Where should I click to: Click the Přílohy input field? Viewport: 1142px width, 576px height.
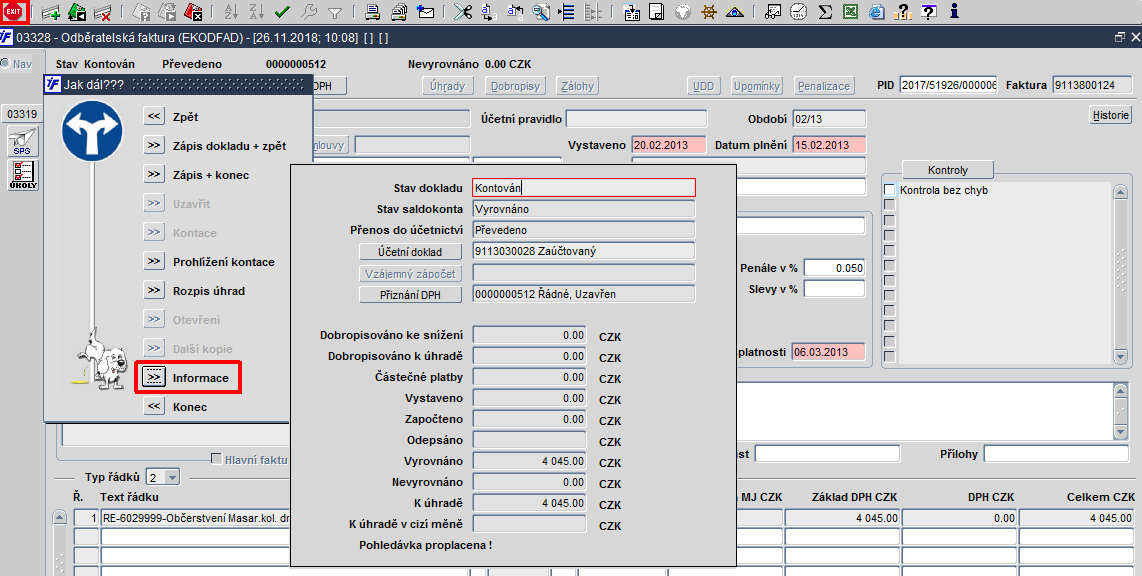[1056, 454]
